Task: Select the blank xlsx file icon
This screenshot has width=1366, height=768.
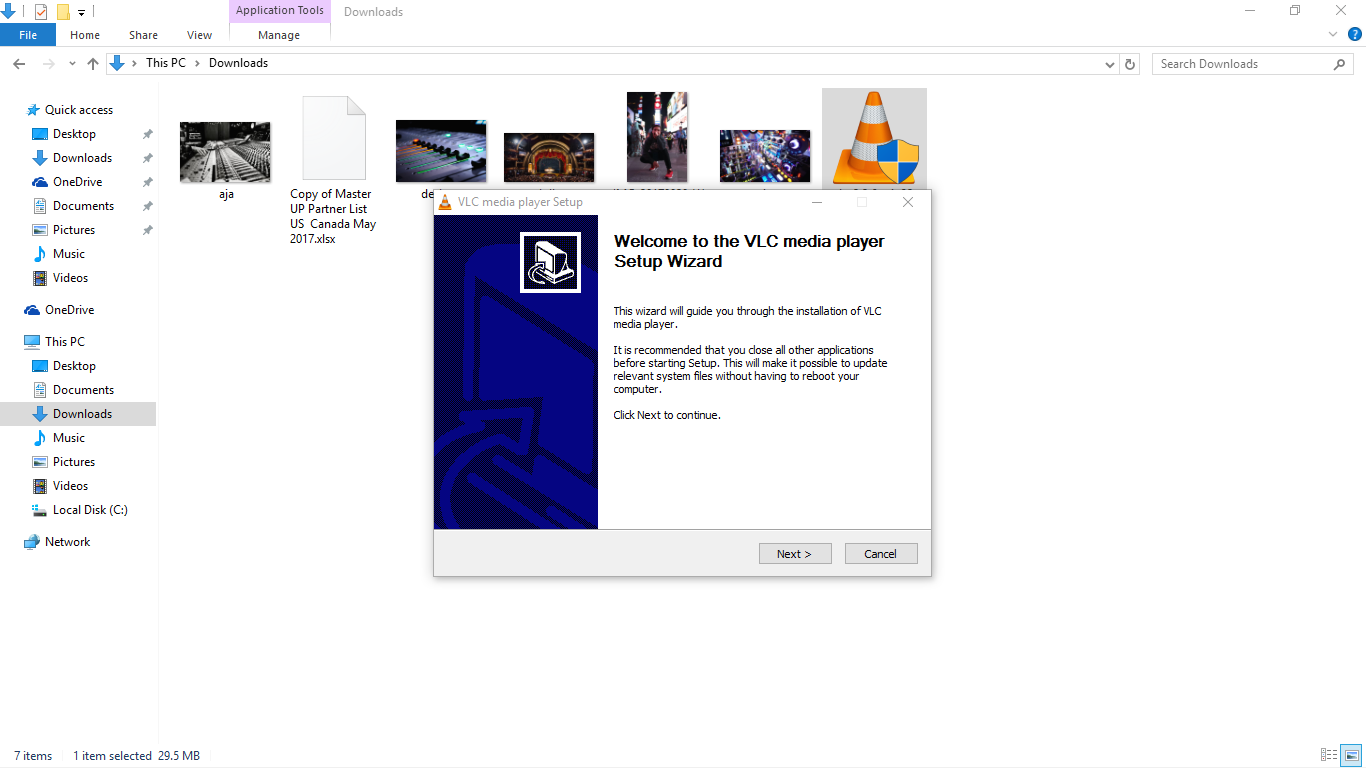Action: pos(334,138)
